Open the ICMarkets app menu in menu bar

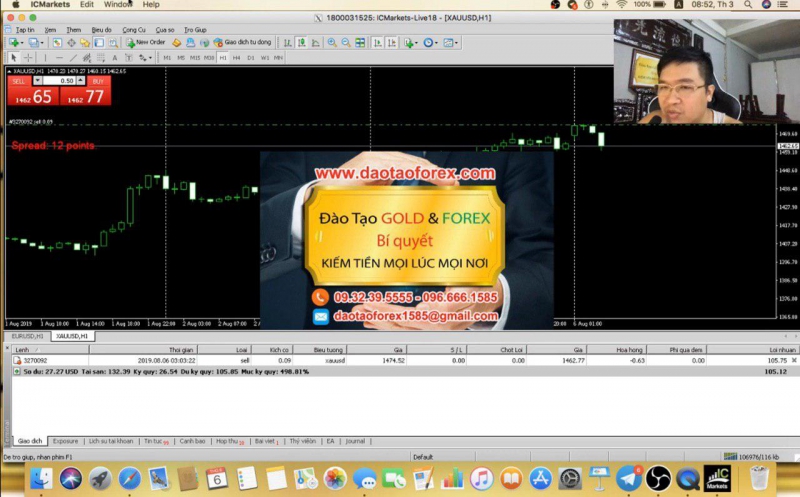point(49,5)
